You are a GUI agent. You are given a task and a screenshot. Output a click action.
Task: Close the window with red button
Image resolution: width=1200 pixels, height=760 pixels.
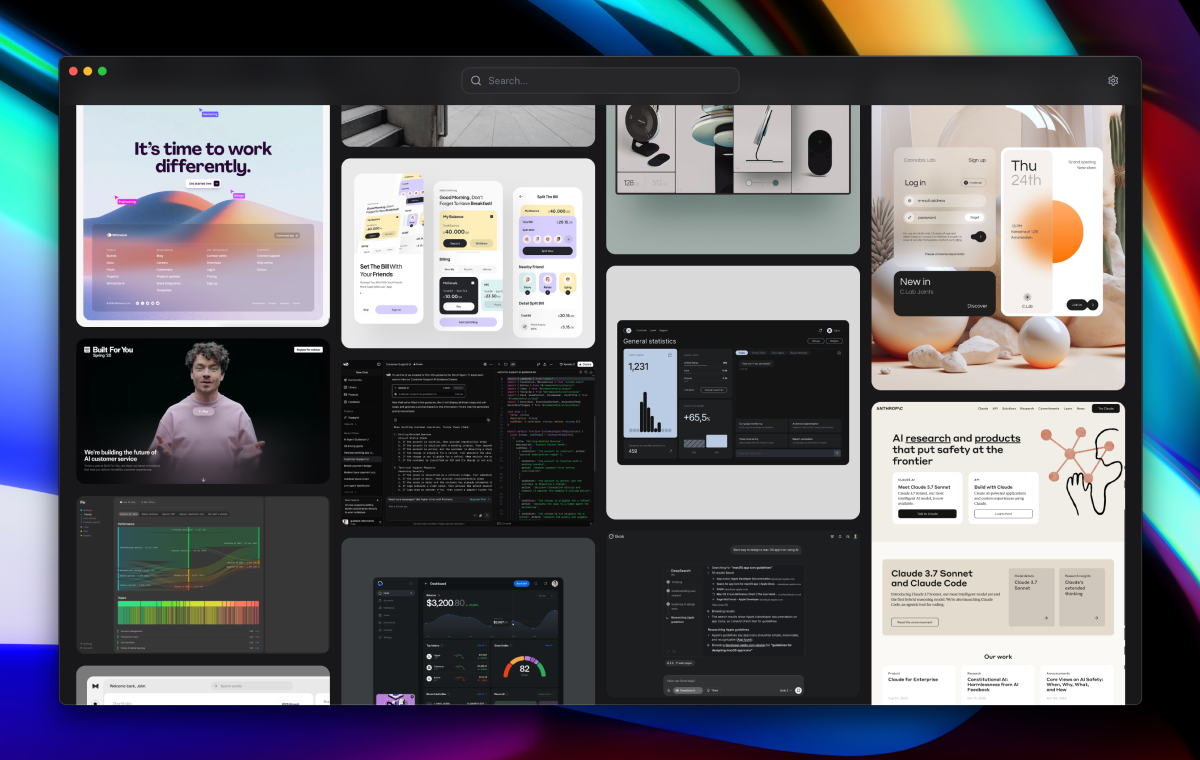(x=73, y=71)
